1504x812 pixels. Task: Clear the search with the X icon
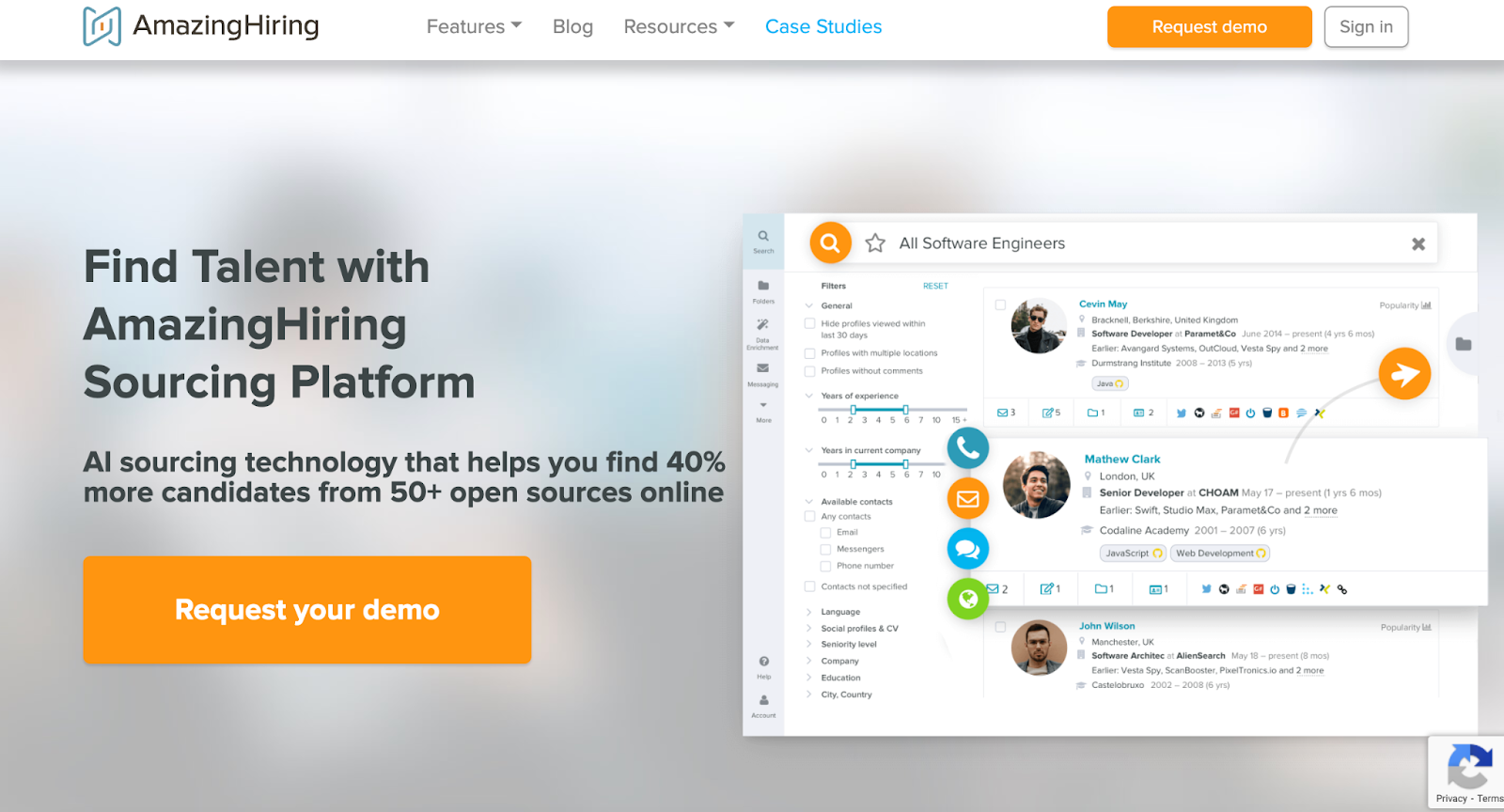coord(1418,244)
